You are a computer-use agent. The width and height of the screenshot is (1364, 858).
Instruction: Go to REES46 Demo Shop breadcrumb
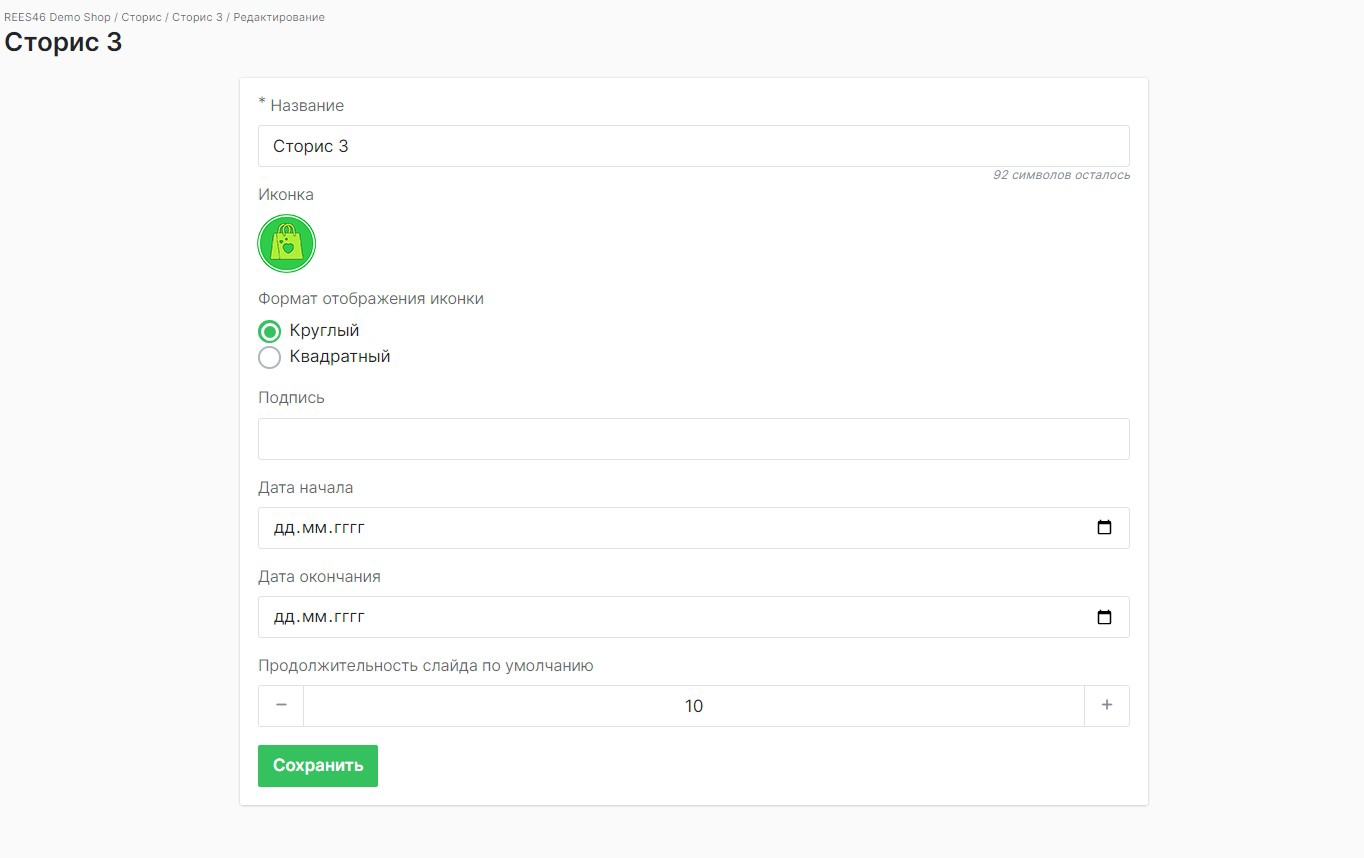(57, 17)
